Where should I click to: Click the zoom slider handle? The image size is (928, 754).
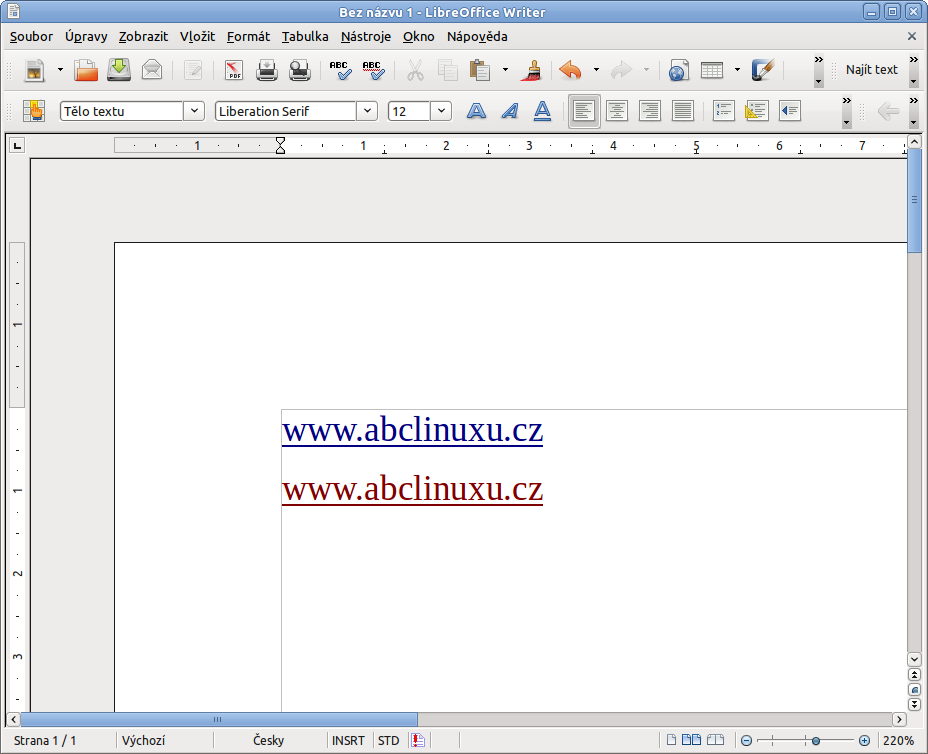(816, 741)
